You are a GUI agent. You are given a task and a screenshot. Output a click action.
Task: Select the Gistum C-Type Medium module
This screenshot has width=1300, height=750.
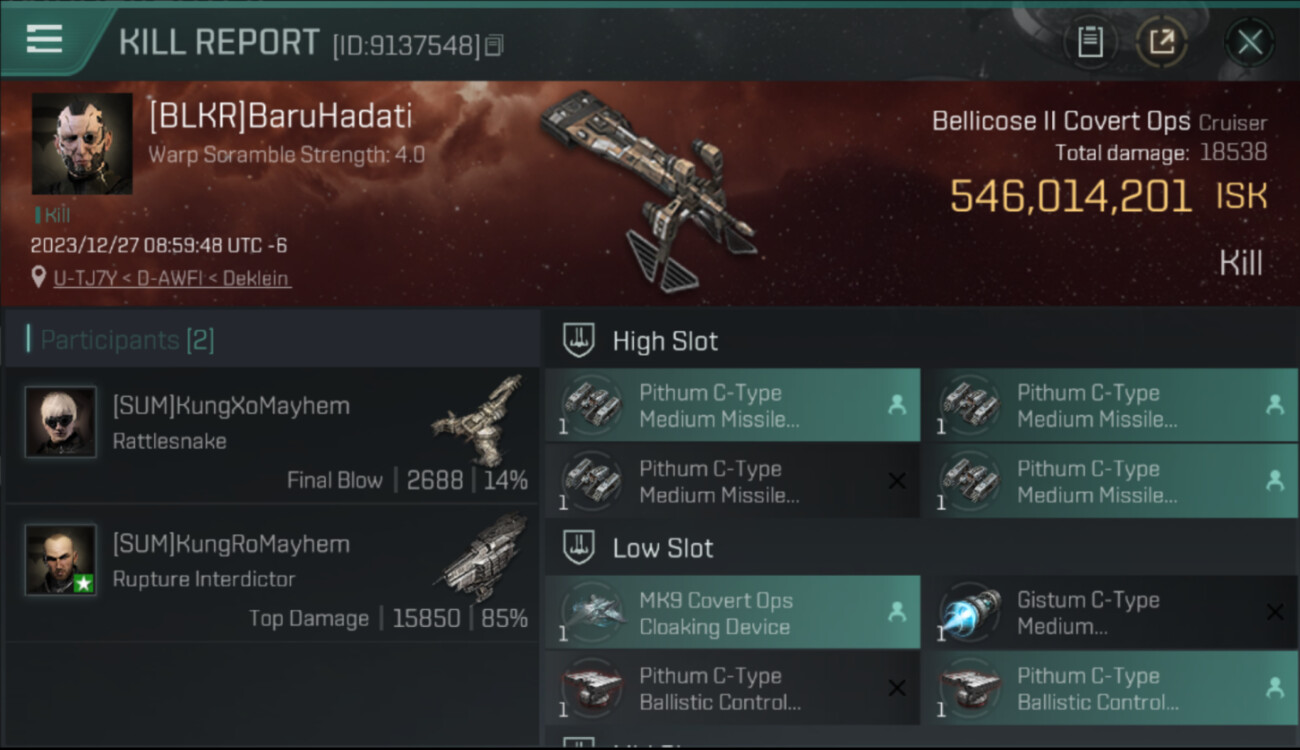point(1110,613)
